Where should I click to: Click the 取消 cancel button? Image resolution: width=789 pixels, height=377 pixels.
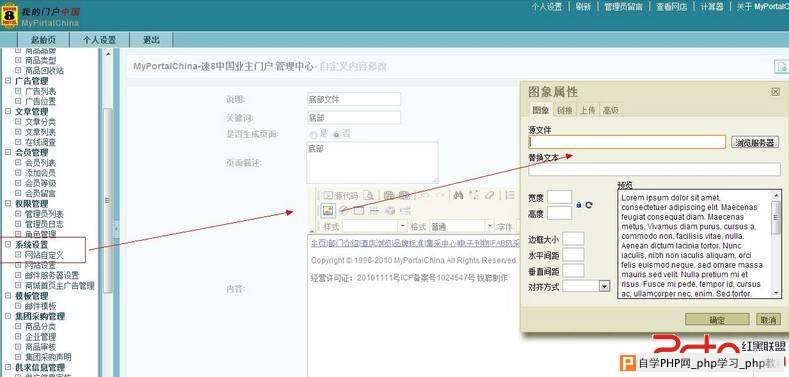click(x=768, y=320)
